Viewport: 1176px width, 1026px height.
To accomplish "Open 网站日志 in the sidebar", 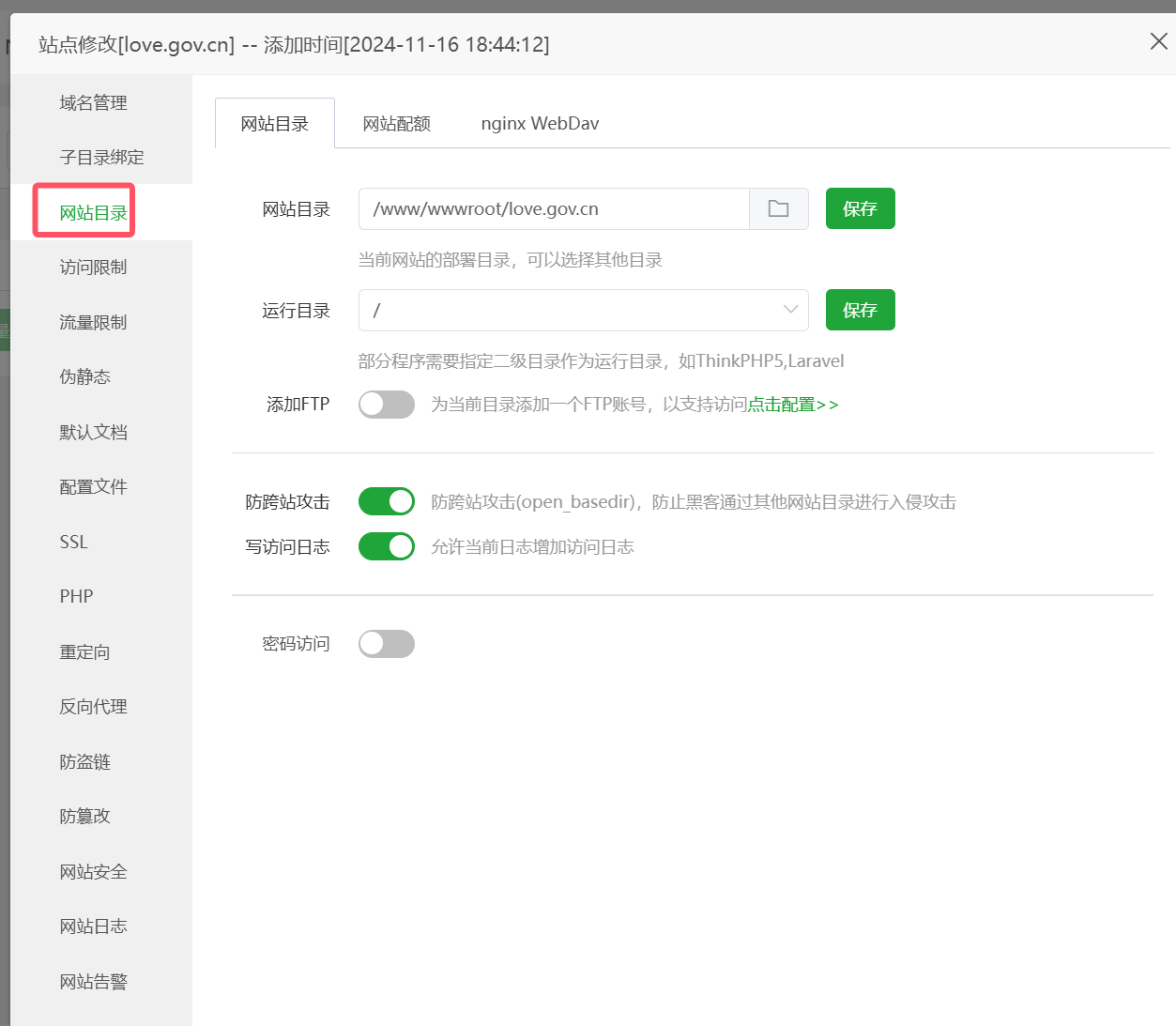I will point(93,926).
